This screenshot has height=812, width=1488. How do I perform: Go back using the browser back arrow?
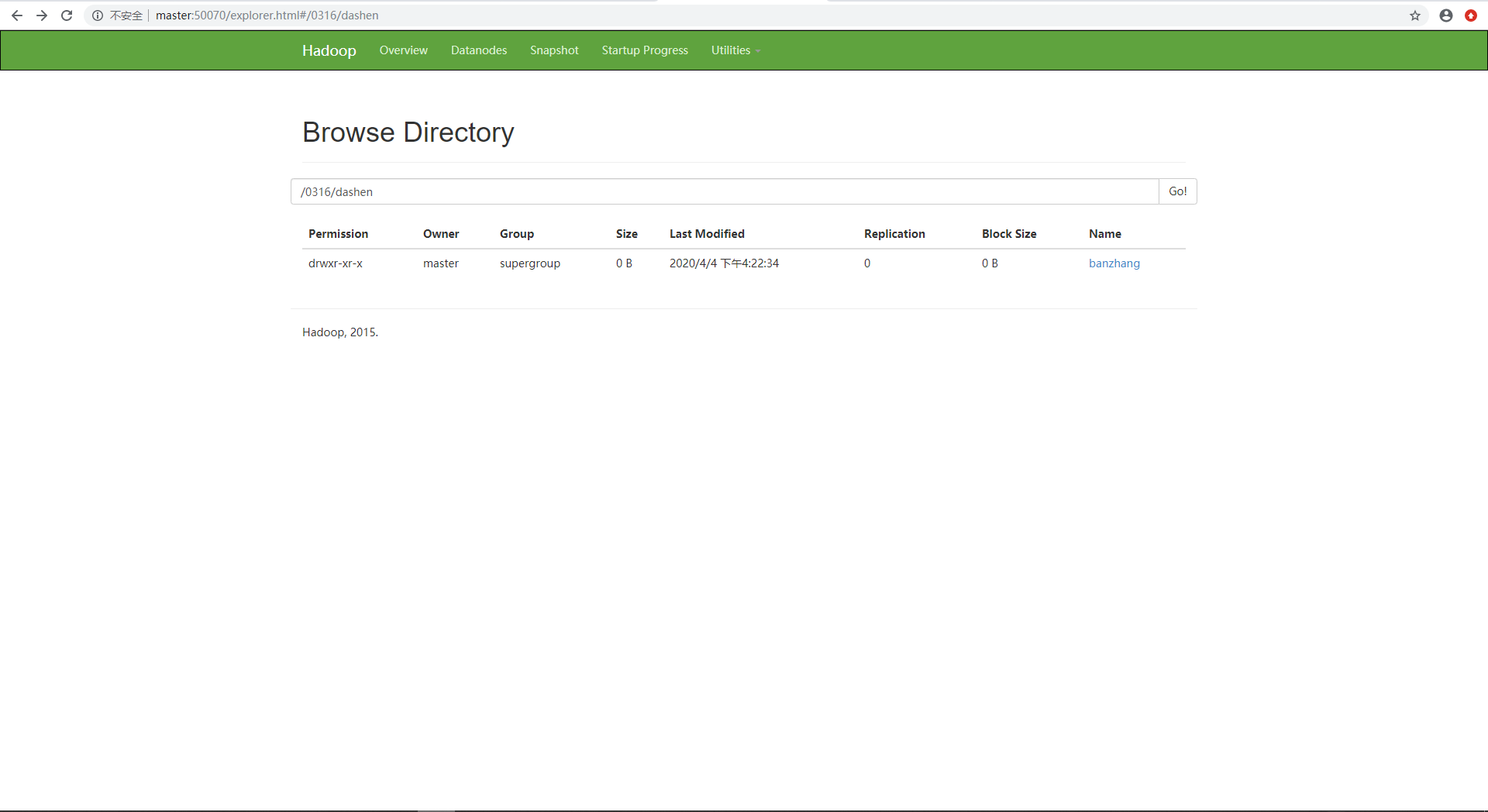click(x=17, y=15)
